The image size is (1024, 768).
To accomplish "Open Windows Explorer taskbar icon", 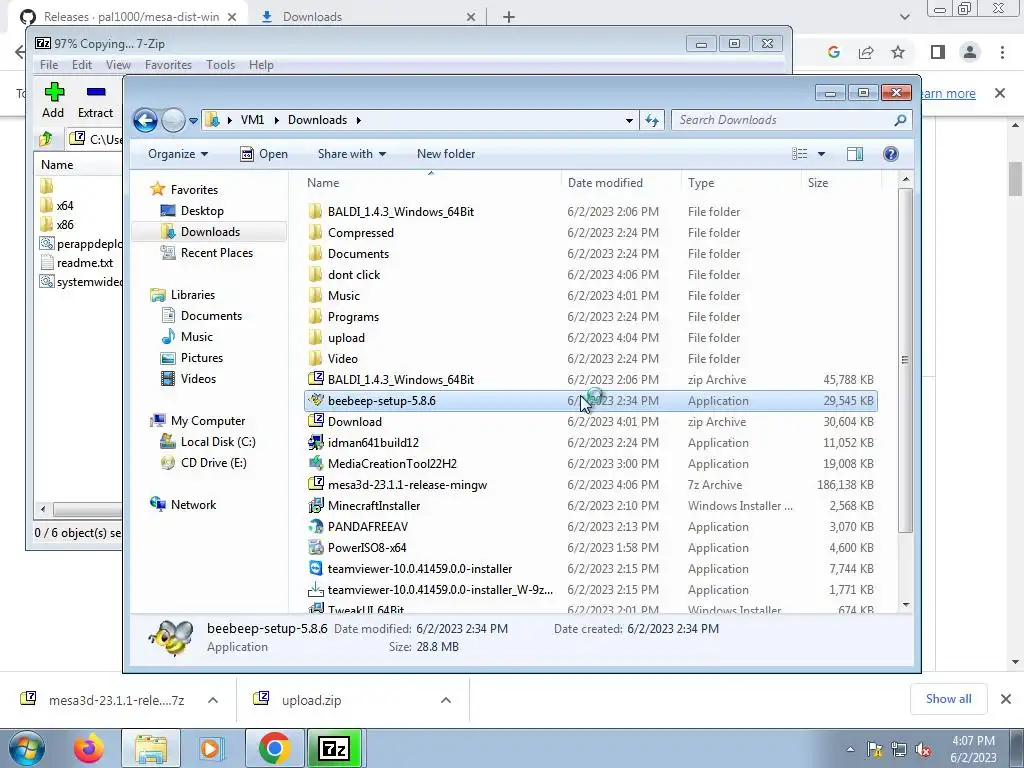I will pos(152,748).
